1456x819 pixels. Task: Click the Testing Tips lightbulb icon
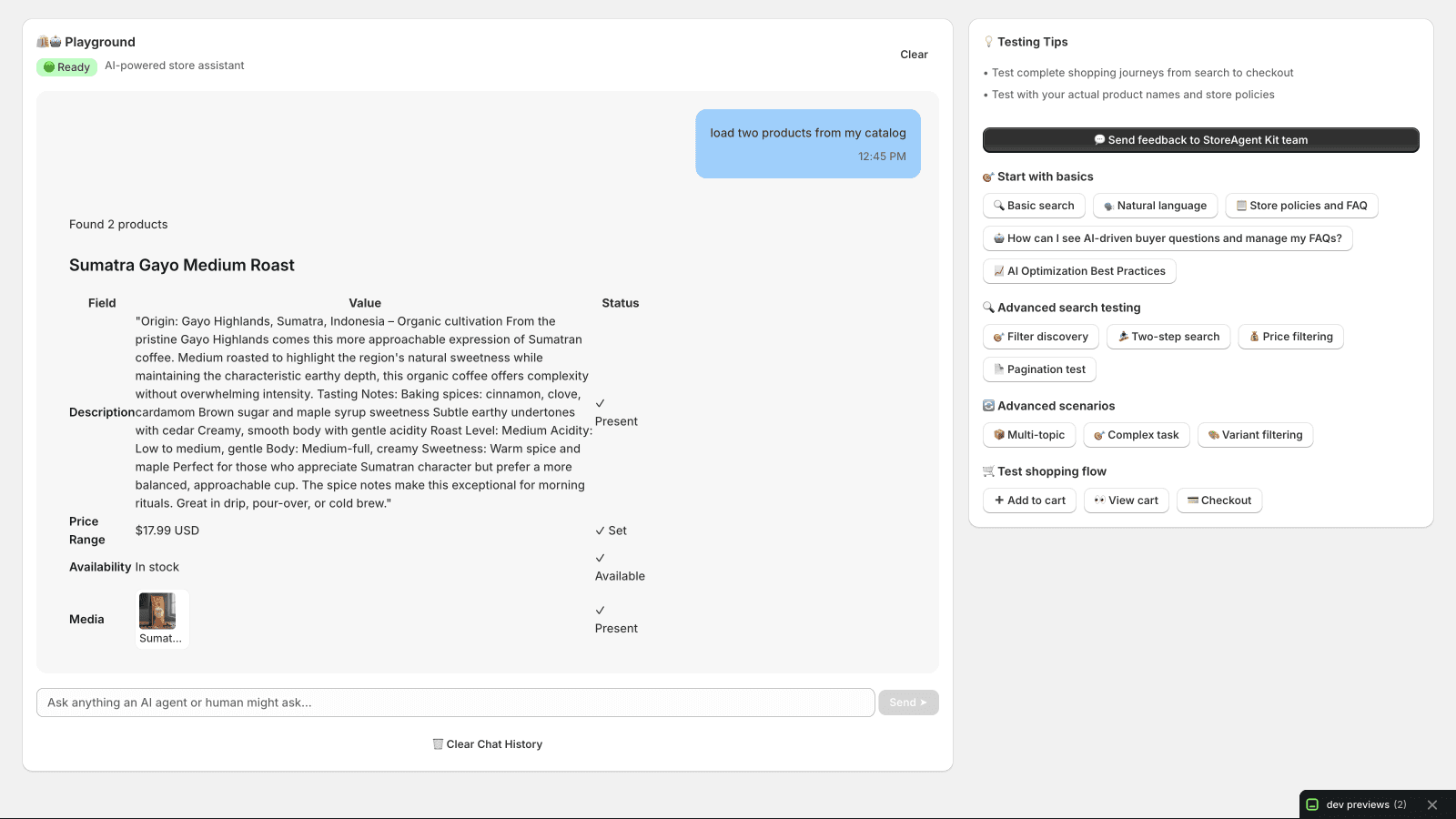pos(988,42)
